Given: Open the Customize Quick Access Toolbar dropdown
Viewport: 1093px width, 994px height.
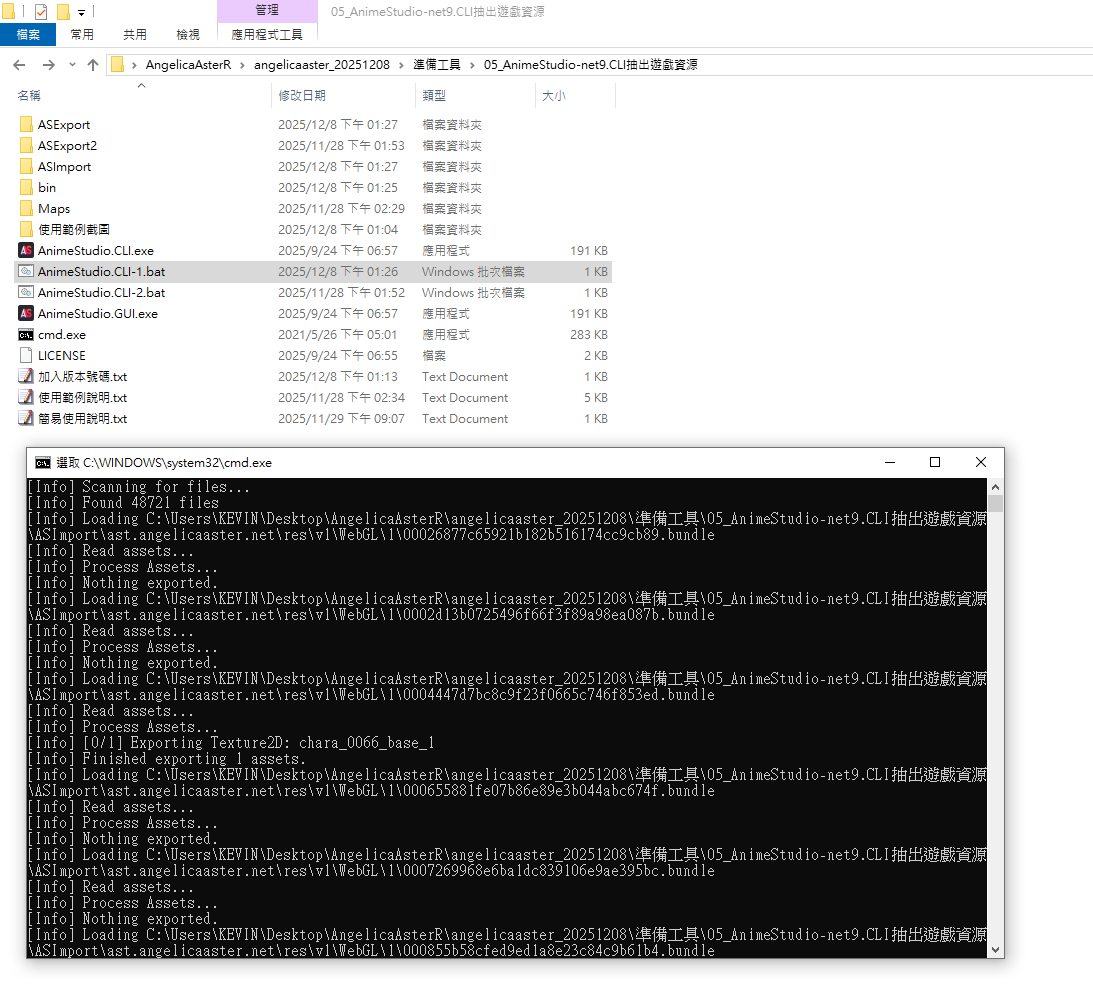Looking at the screenshot, I should pos(81,13).
